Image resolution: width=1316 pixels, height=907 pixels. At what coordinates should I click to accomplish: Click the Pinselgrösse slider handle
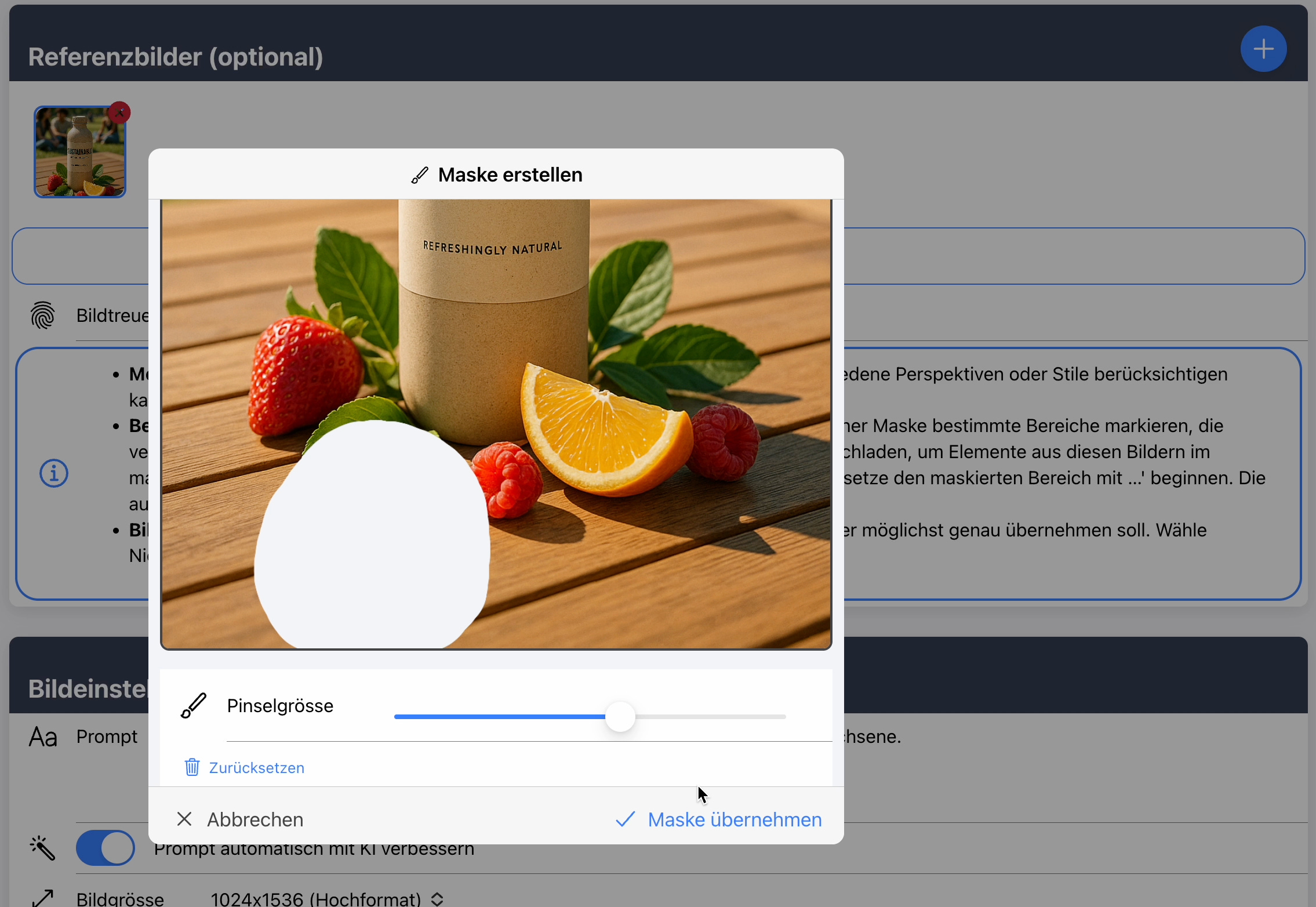point(620,717)
